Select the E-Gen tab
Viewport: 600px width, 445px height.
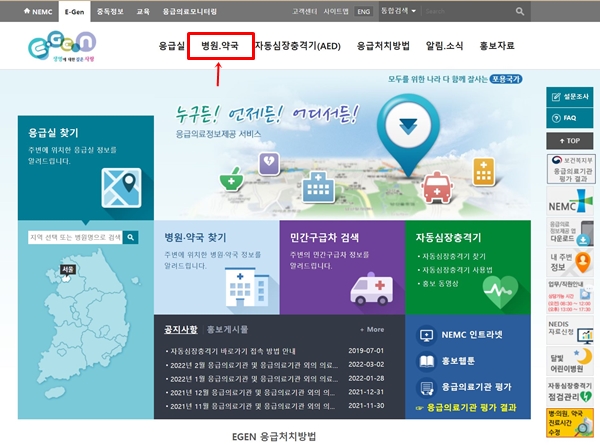[74, 11]
